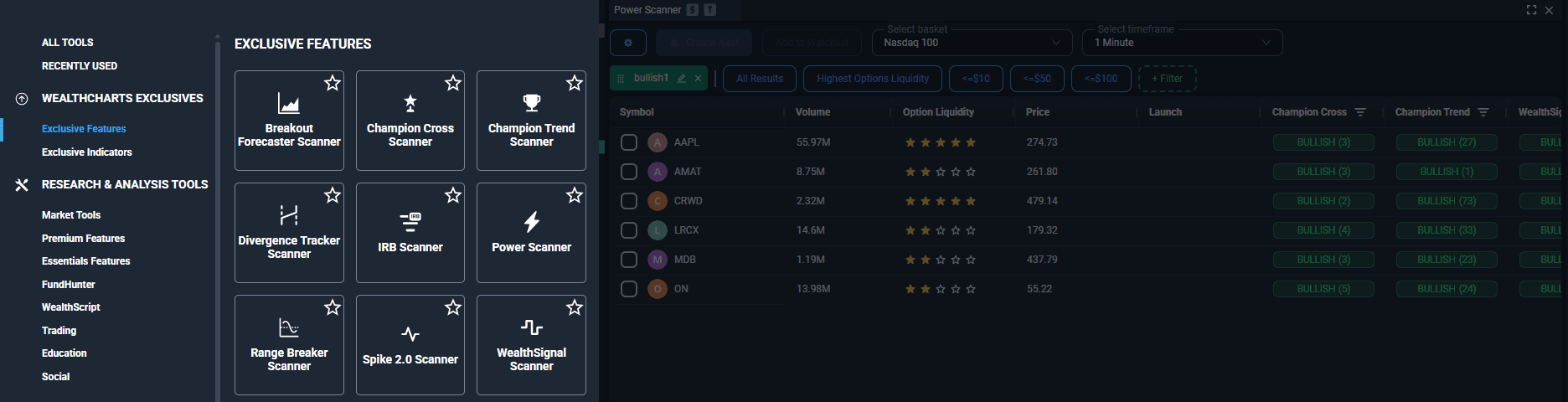Add a new filter with + Filter
The height and width of the screenshot is (402, 1568).
[1167, 79]
